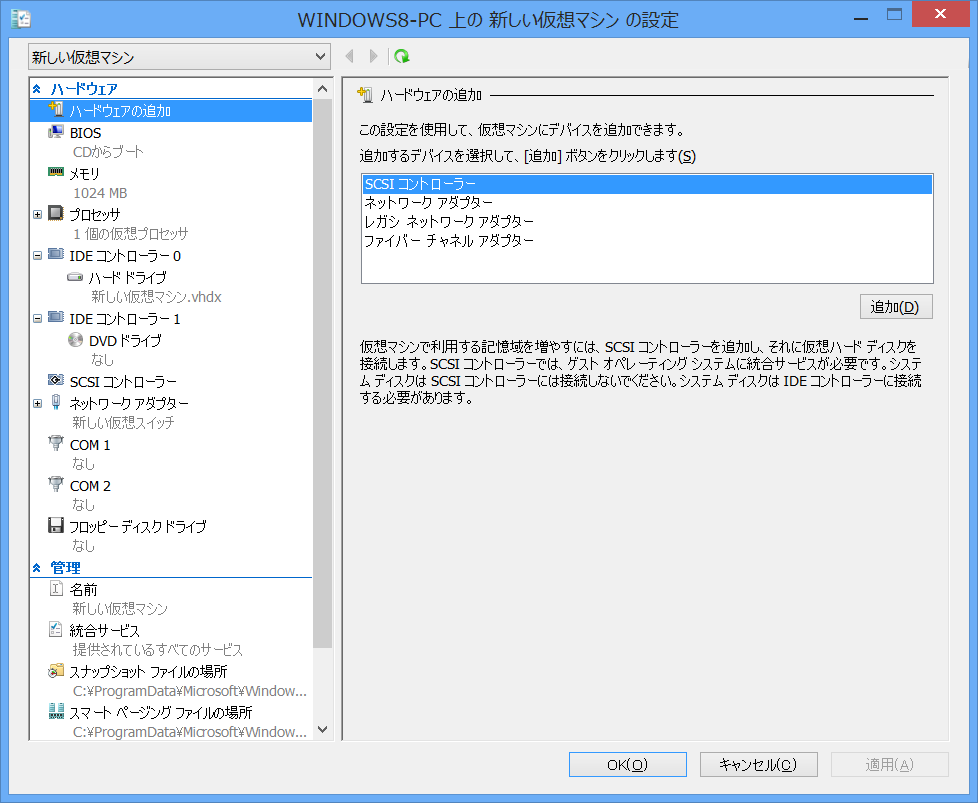This screenshot has height=803, width=978.
Task: Open the 新しい仮想マシン dropdown
Action: pyautogui.click(x=180, y=57)
